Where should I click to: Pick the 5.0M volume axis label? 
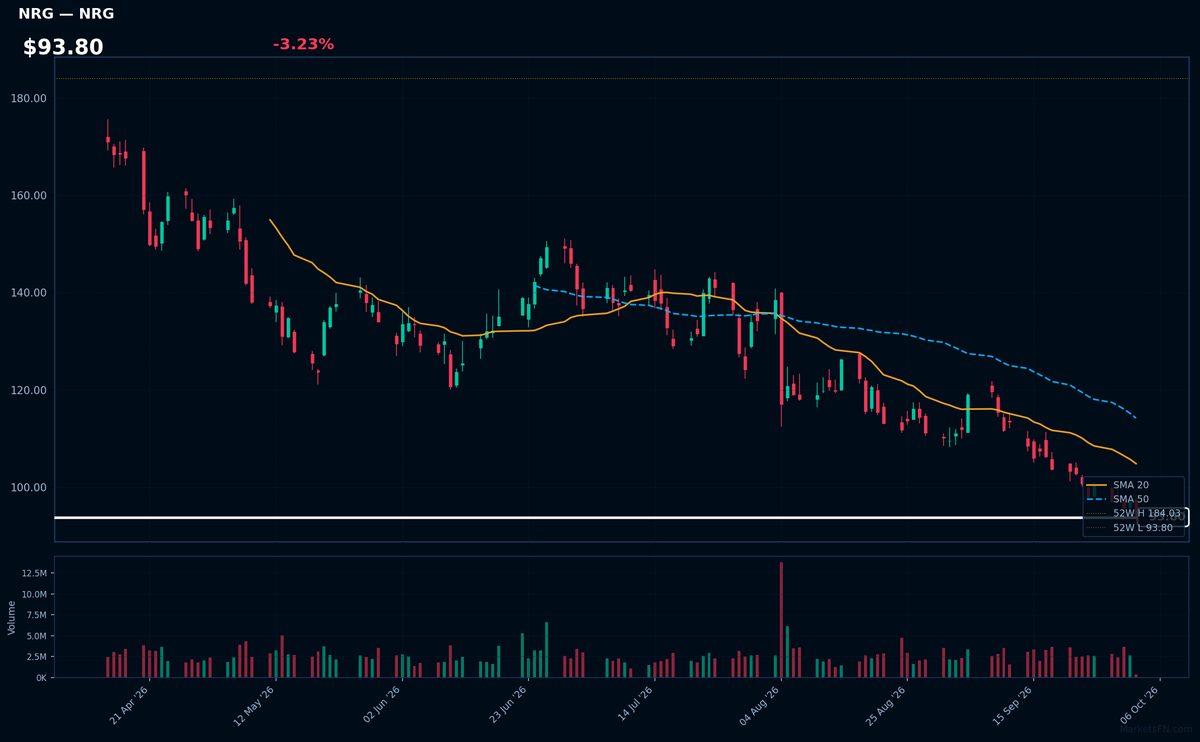36,636
